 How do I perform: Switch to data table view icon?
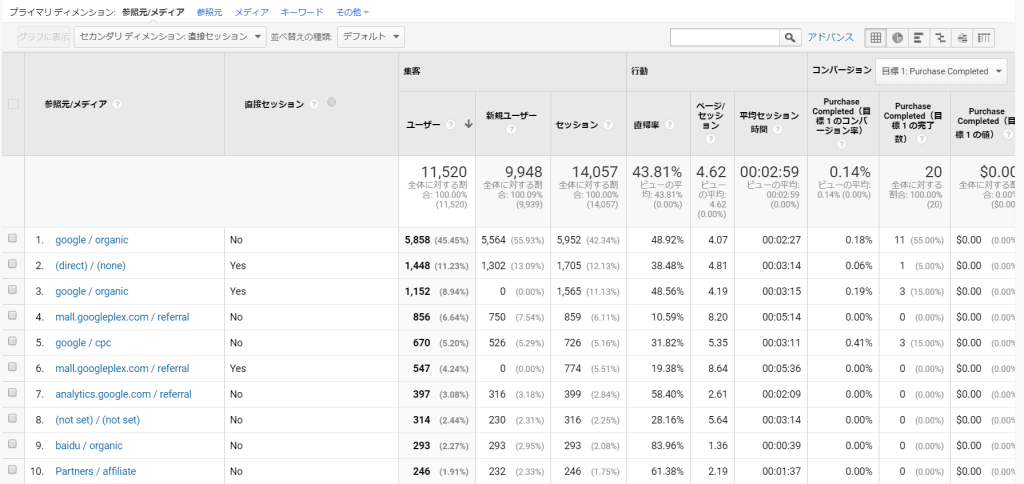[876, 38]
